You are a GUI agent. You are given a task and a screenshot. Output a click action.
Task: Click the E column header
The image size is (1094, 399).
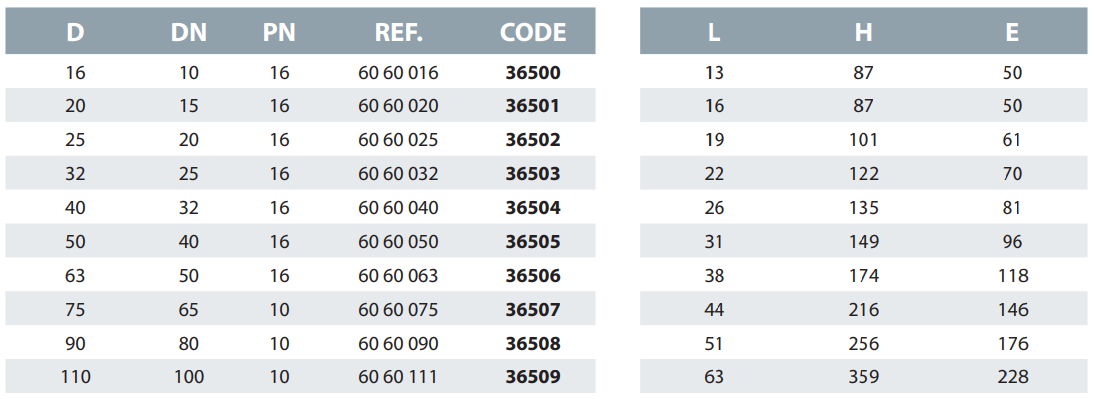[1012, 32]
